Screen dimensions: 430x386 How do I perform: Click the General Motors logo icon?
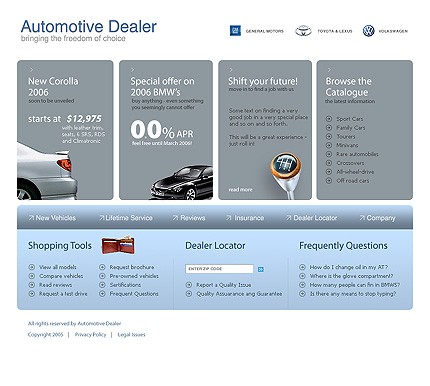coord(235,31)
